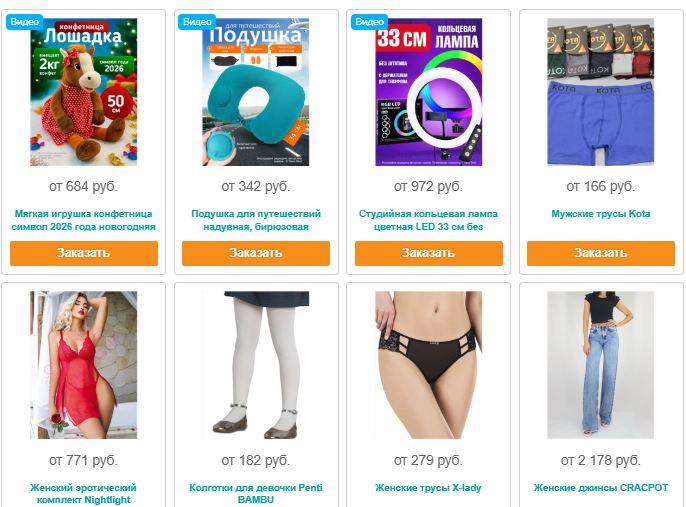
Task: Order the soft toy for 684 руб.
Action: coord(84,253)
